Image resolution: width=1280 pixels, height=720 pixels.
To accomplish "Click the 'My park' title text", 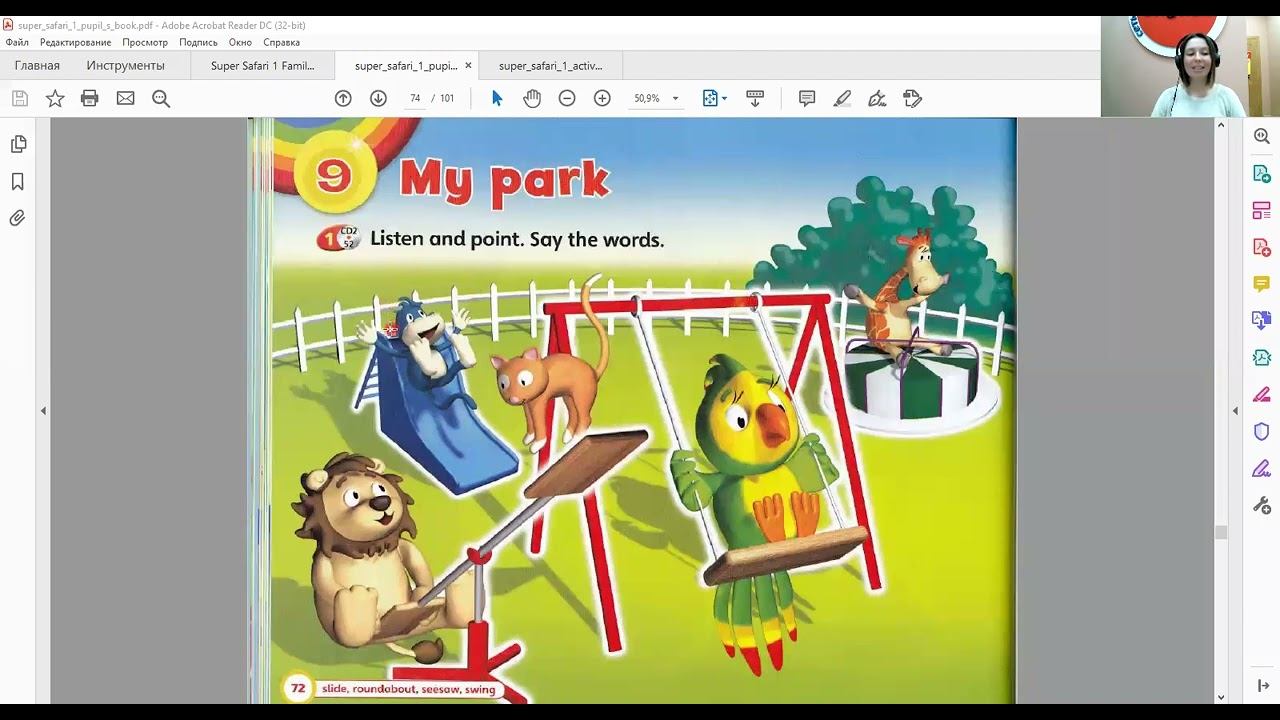I will point(504,181).
